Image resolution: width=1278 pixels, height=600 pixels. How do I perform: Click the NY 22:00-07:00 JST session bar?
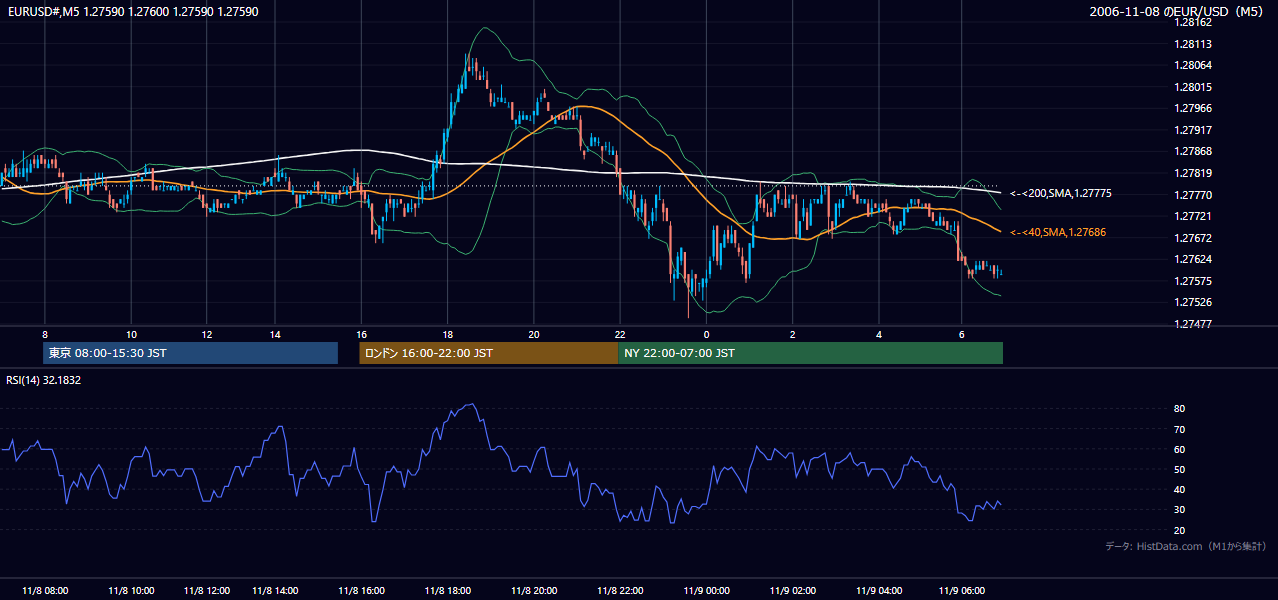pos(810,353)
